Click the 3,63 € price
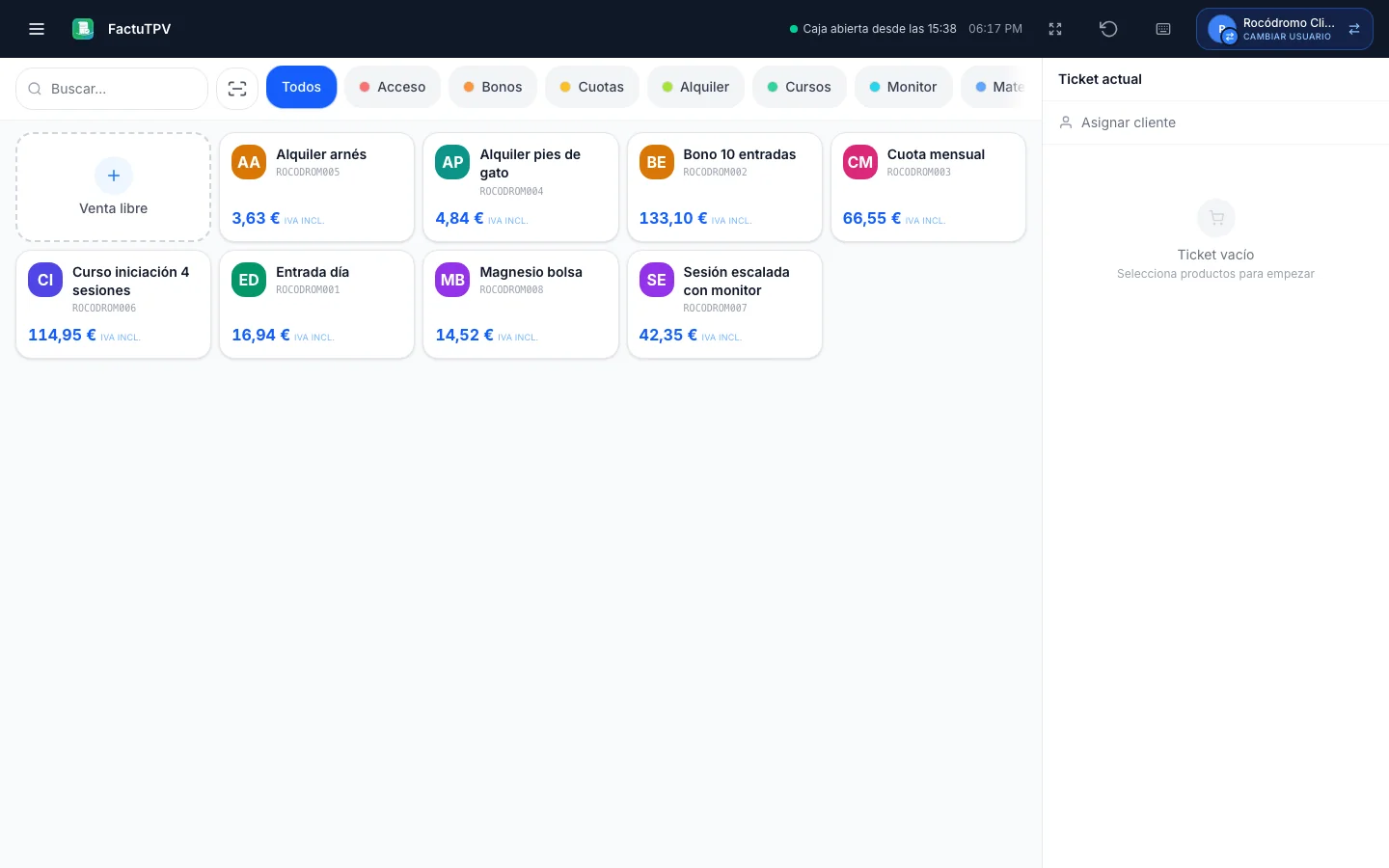The width and height of the screenshot is (1389, 868). click(256, 218)
